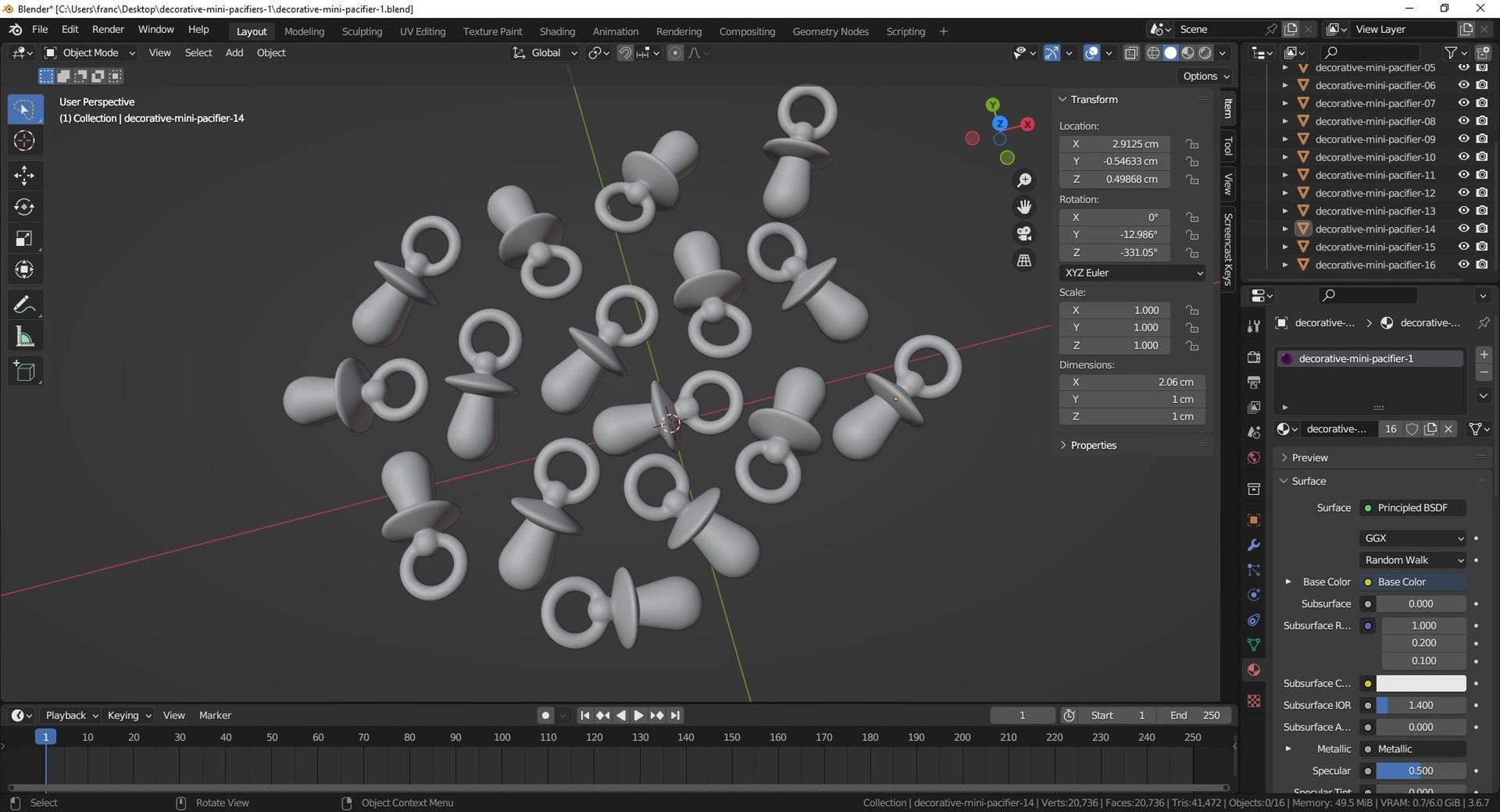Screen dimensions: 1500x812
Task: Toggle lock on Location X
Action: point(1191,144)
